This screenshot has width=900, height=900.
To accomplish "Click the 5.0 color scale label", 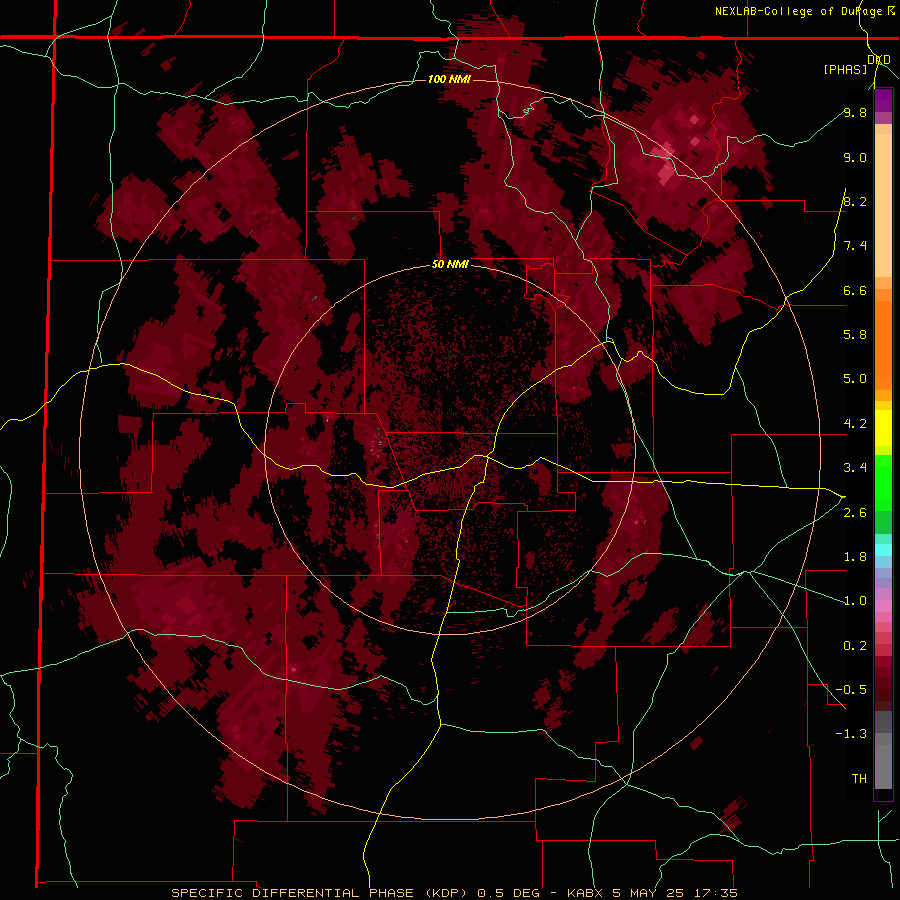I will coord(855,379).
